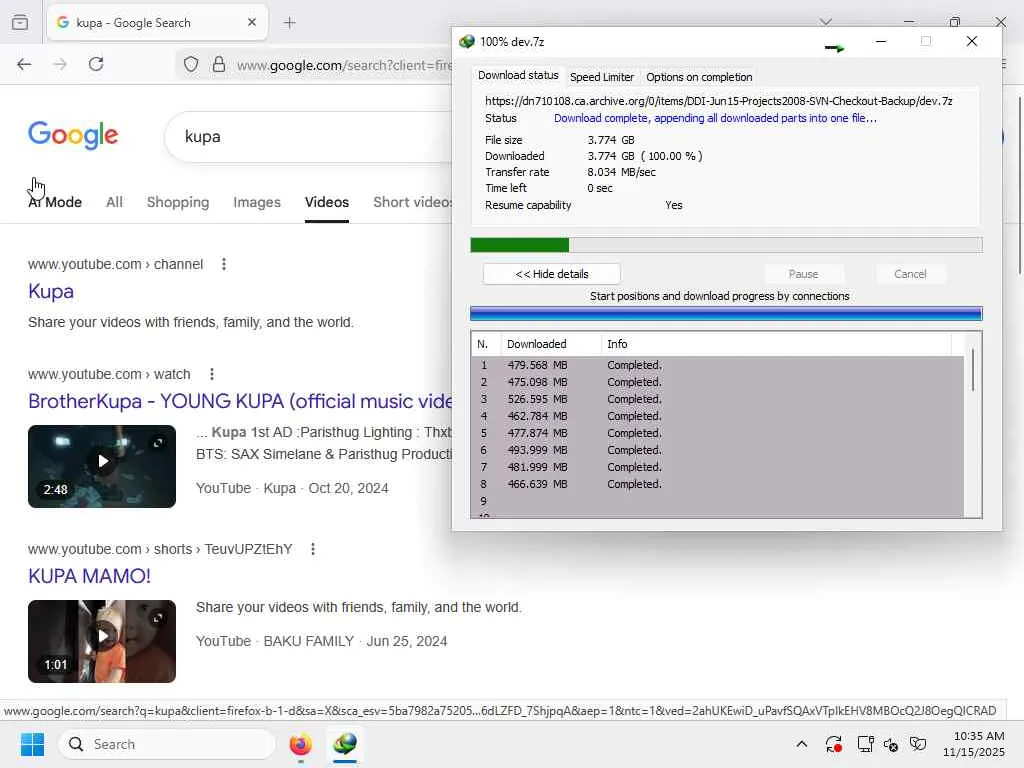Click the sync tray icon with red dot
Screen dimensions: 1024x768
(x=833, y=744)
